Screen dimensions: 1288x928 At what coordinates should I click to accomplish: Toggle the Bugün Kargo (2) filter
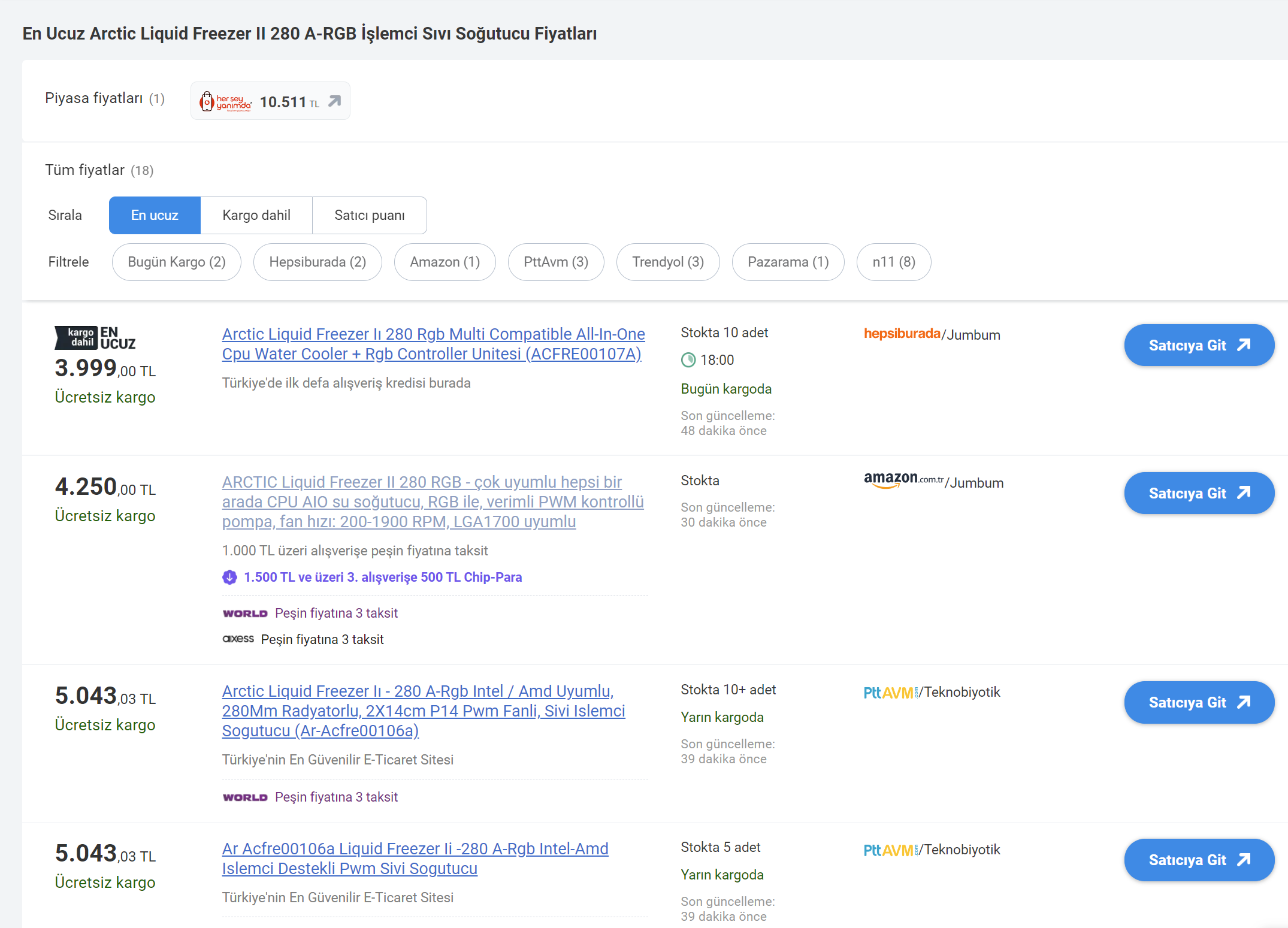[177, 262]
